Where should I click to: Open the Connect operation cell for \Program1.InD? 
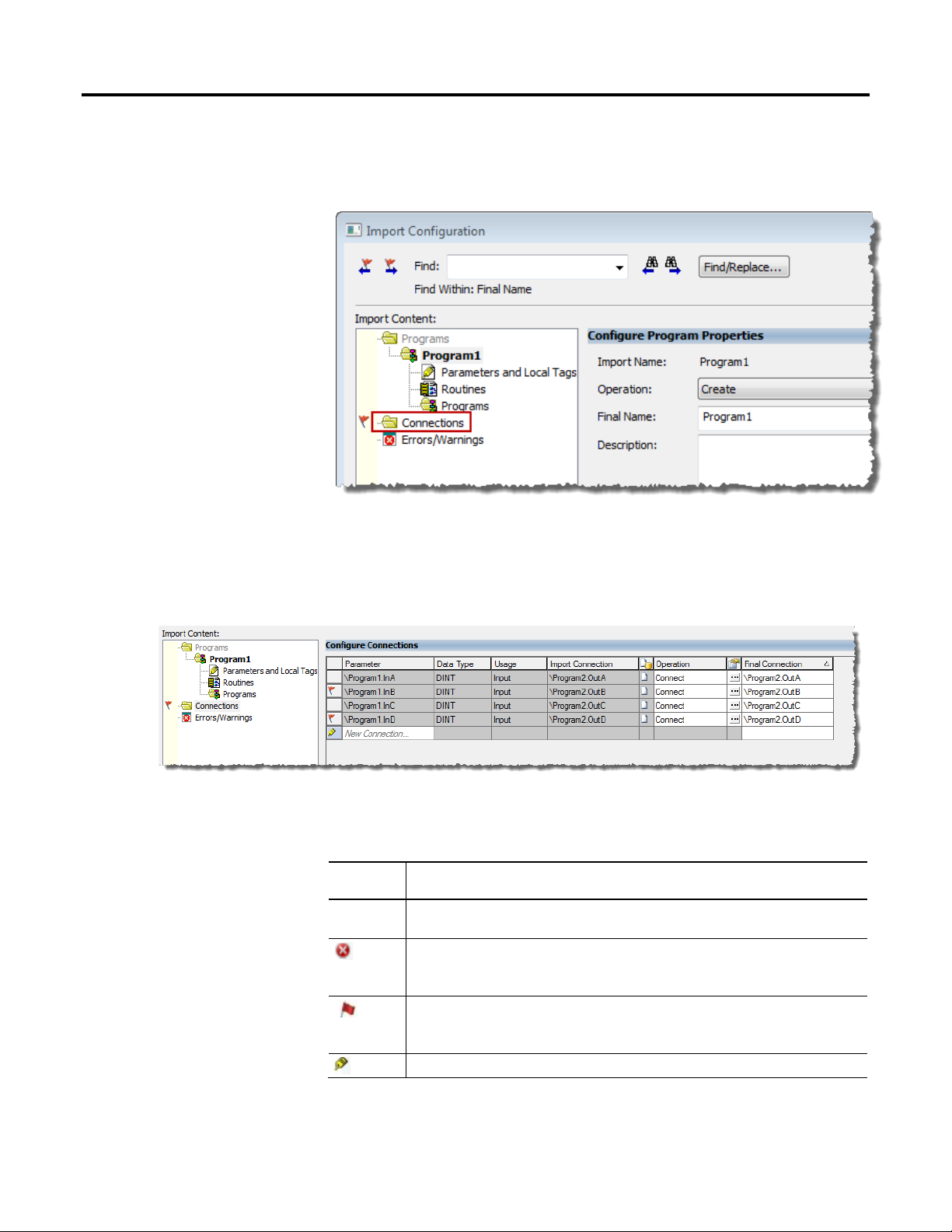(690, 720)
